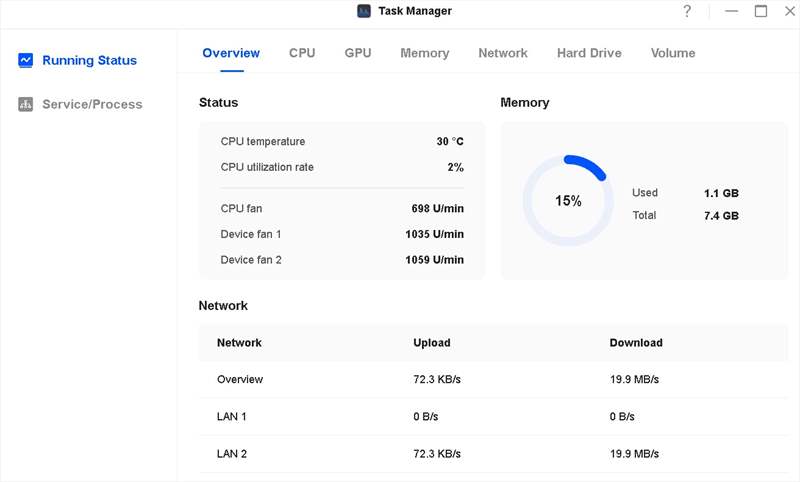800x482 pixels.
Task: Select the Overview tab
Action: 231,53
